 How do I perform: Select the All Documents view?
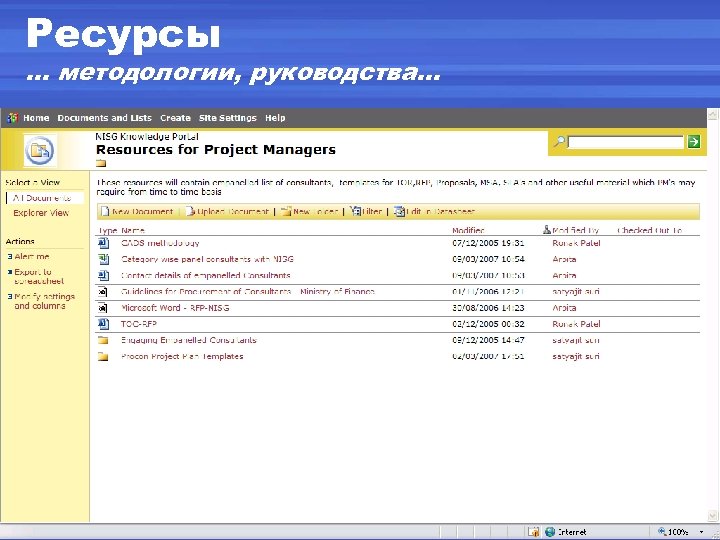tap(42, 198)
